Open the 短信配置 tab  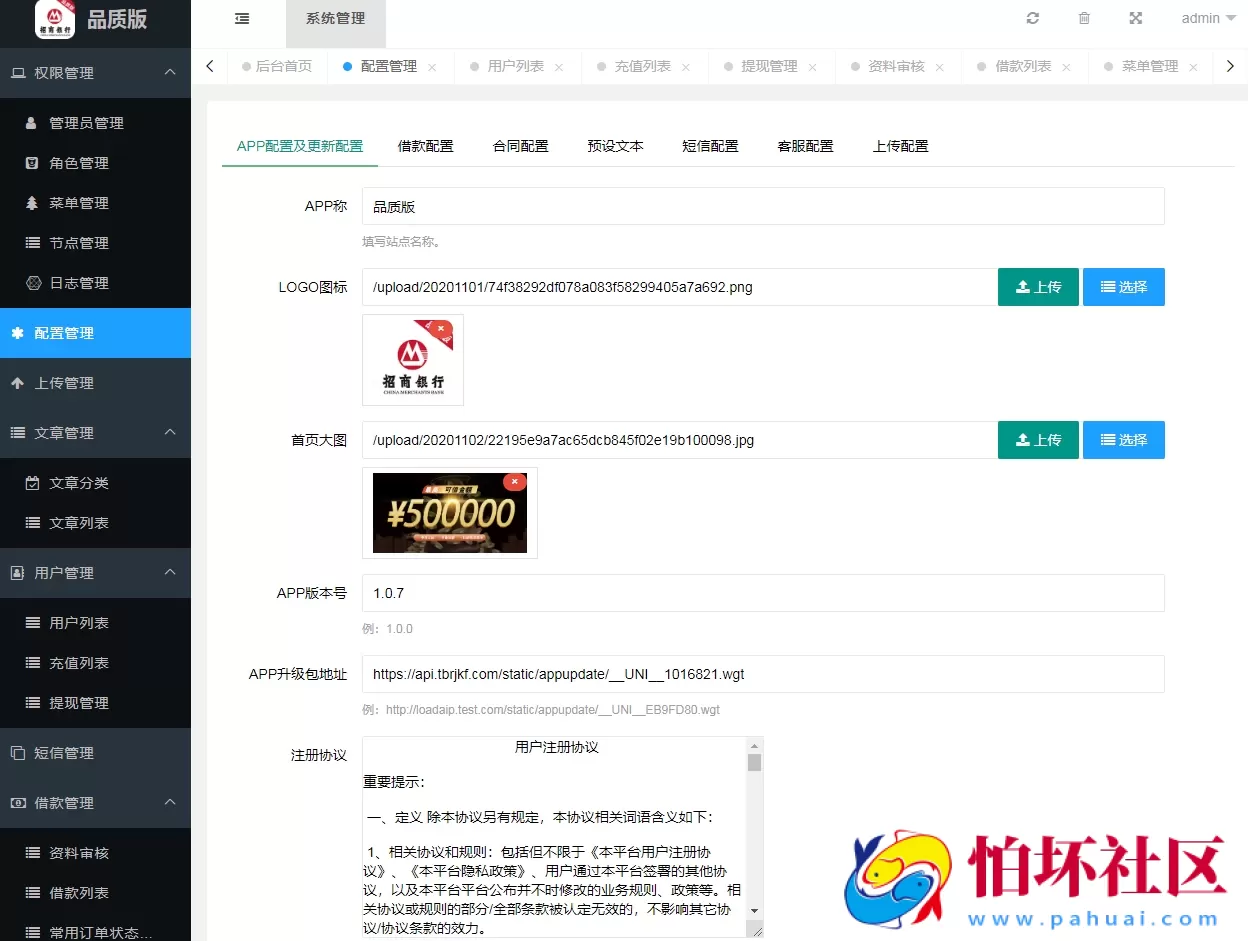710,145
